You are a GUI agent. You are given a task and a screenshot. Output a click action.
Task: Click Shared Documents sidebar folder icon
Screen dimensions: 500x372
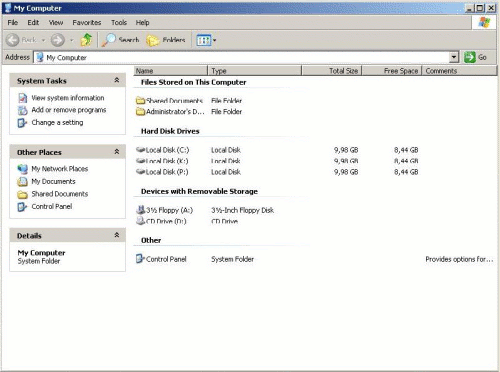(22, 194)
